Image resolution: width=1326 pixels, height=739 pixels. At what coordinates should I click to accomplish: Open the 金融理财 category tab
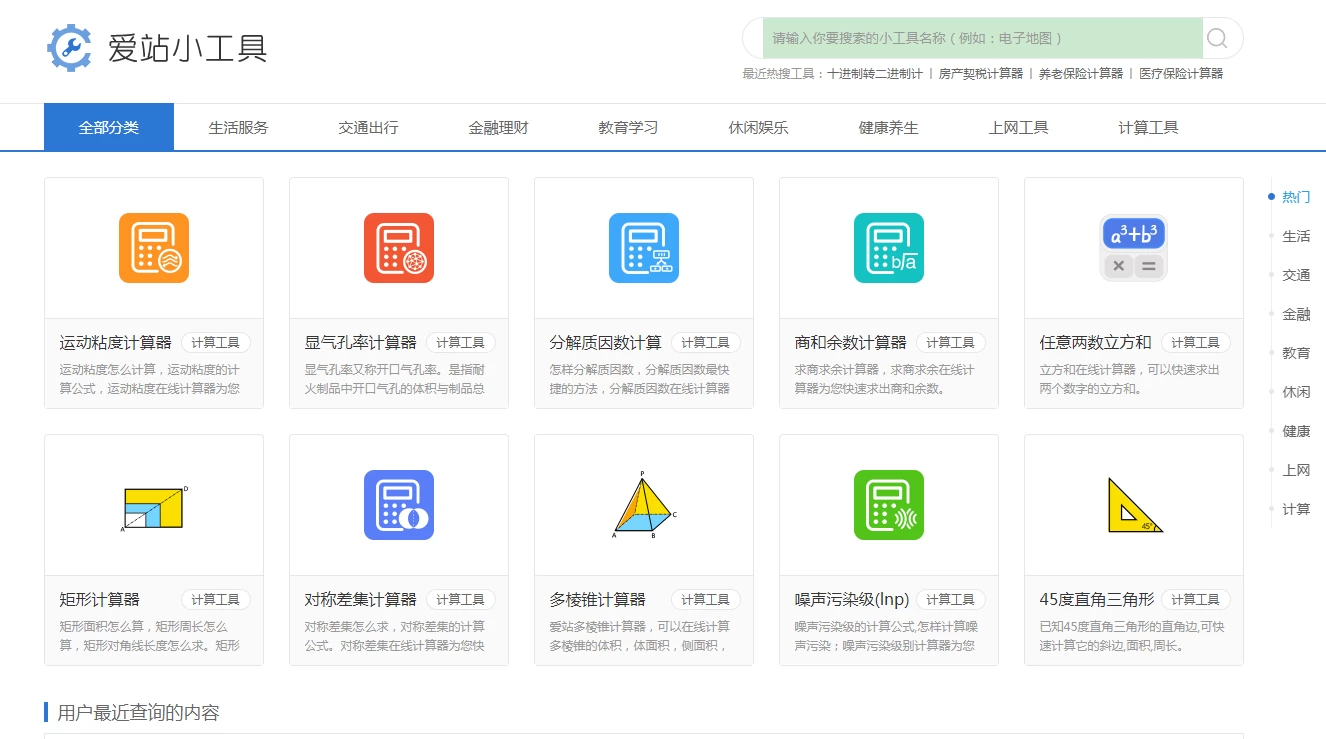point(497,126)
